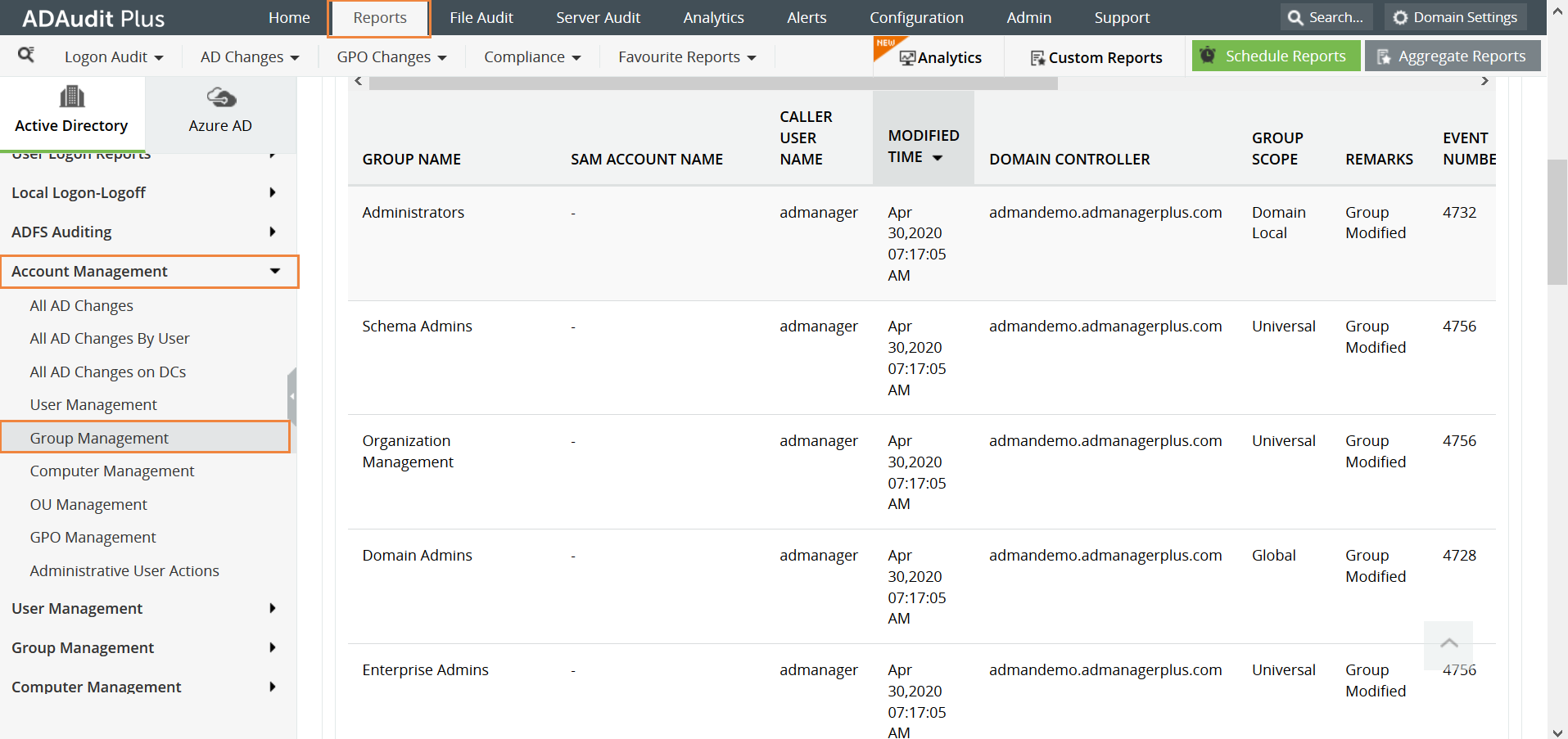Open the Analytics tab in top bar
This screenshot has height=739, width=1568.
tap(713, 17)
